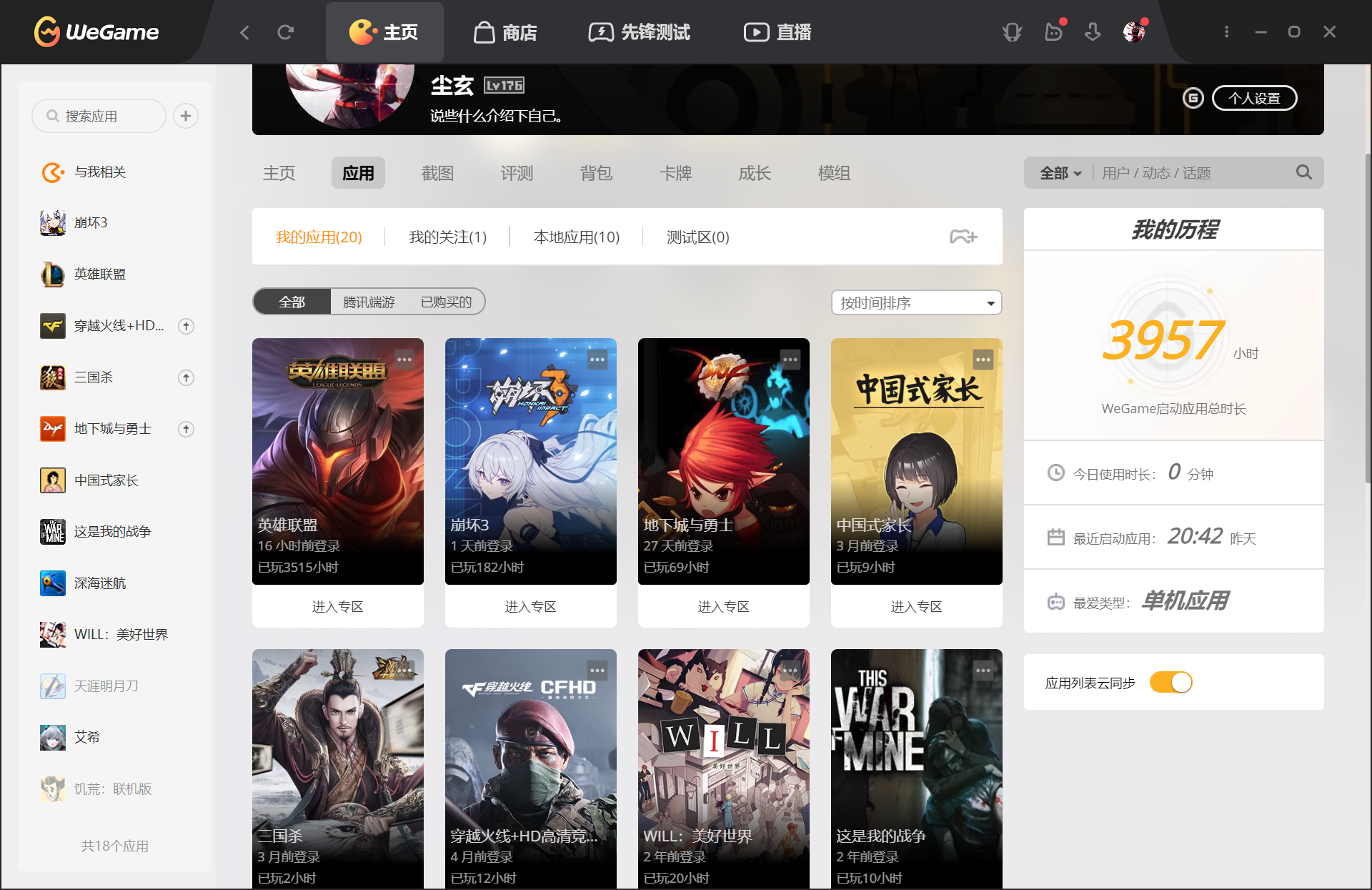Viewport: 1372px width, 890px height.
Task: Show 我的应用(20) list
Action: pos(319,237)
